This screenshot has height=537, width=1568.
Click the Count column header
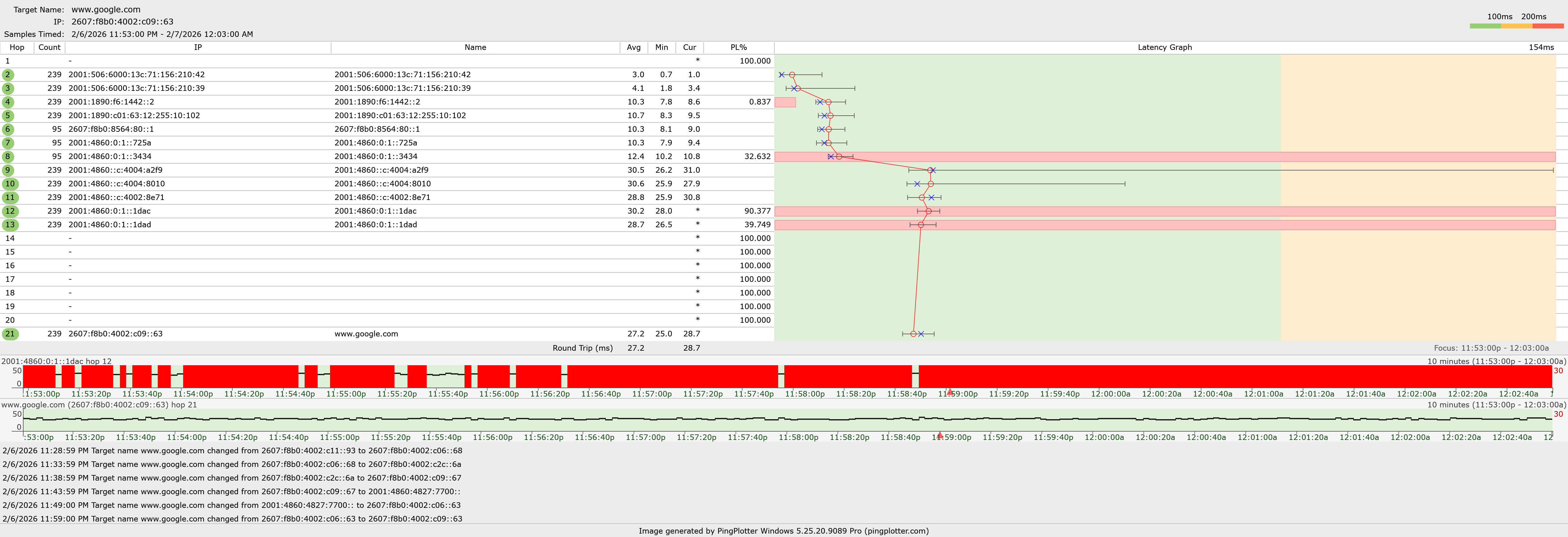click(x=49, y=47)
